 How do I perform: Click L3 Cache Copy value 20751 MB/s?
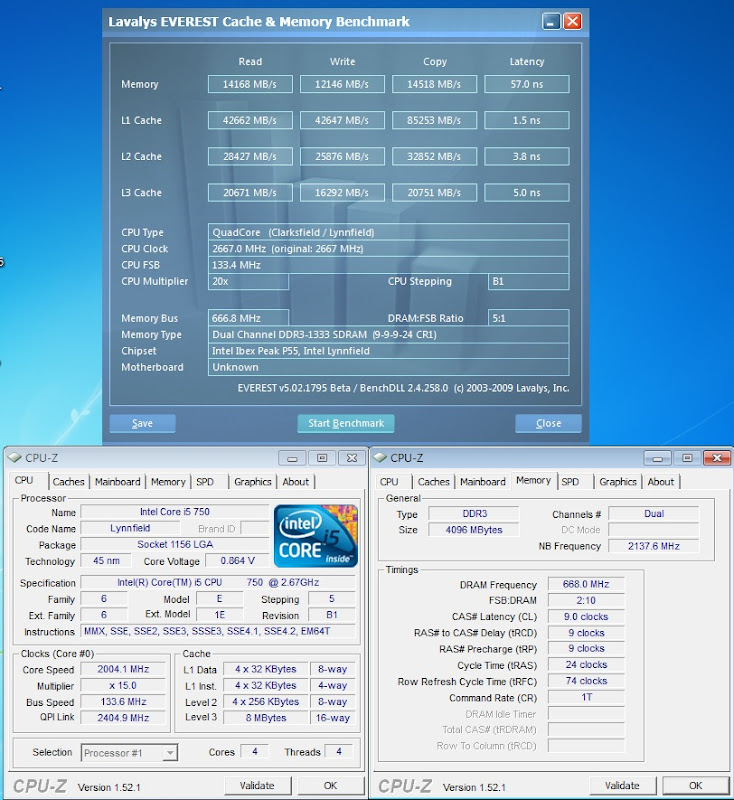434,193
